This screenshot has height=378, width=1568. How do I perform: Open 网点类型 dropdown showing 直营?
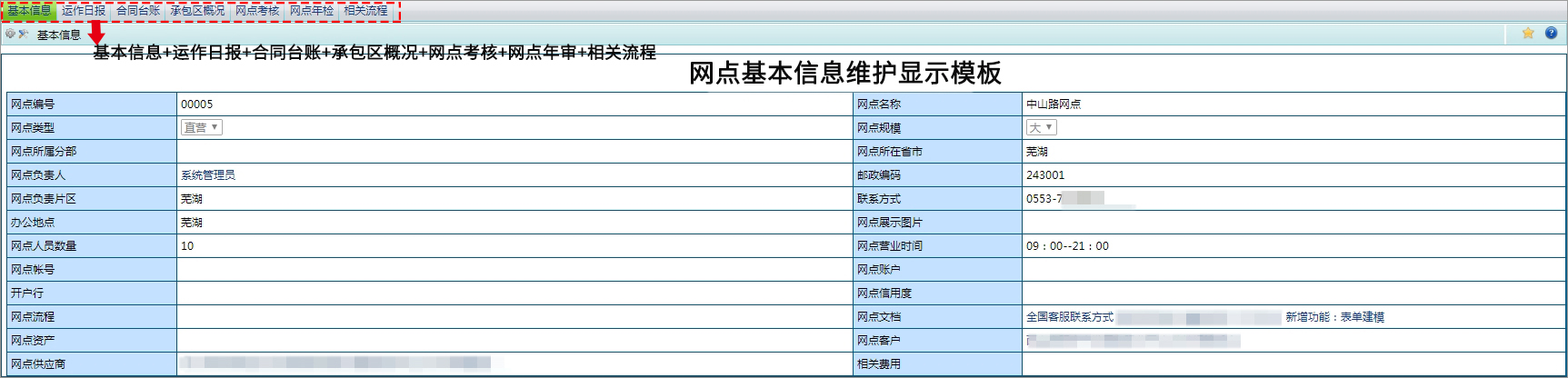pyautogui.click(x=201, y=127)
